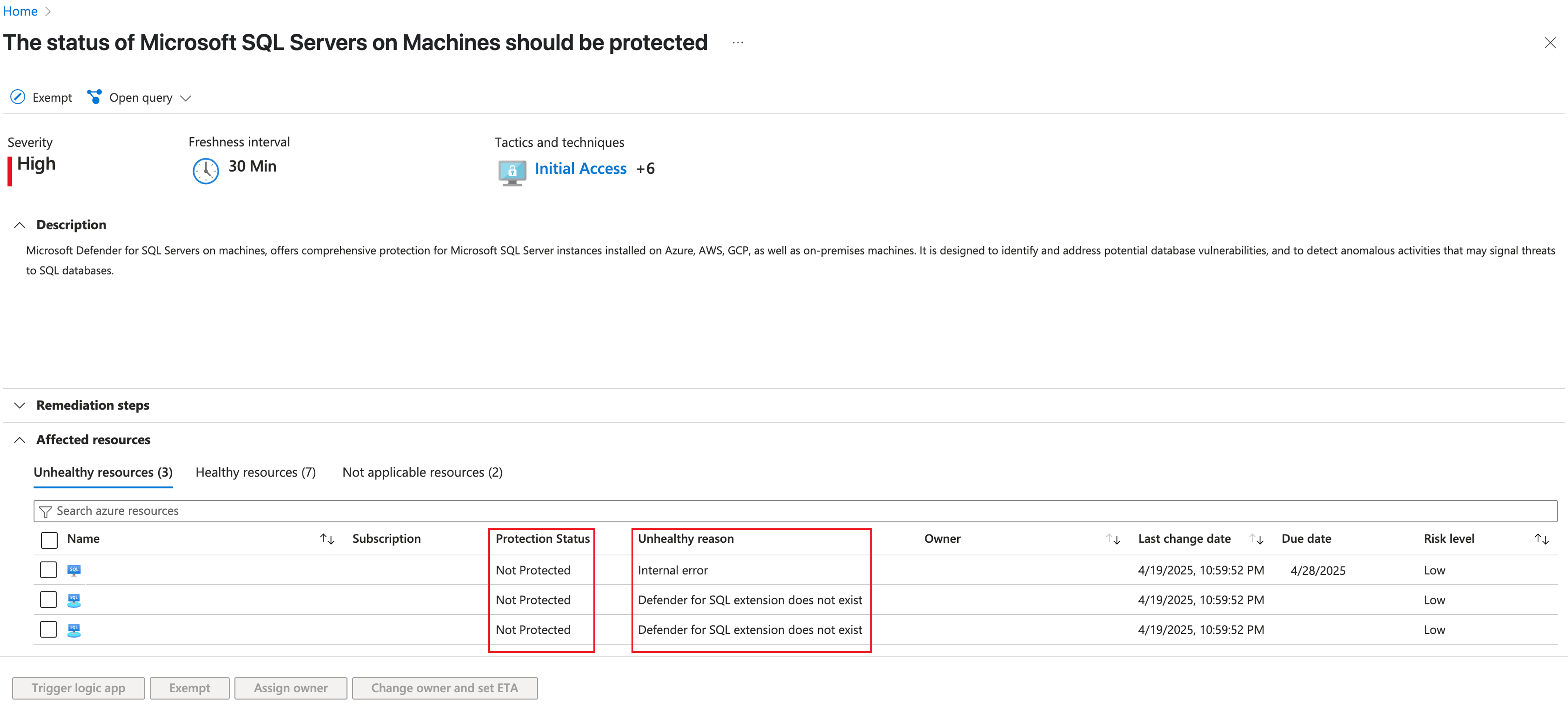Check the select-all checkbox in header
This screenshot has width=1568, height=711.
49,540
